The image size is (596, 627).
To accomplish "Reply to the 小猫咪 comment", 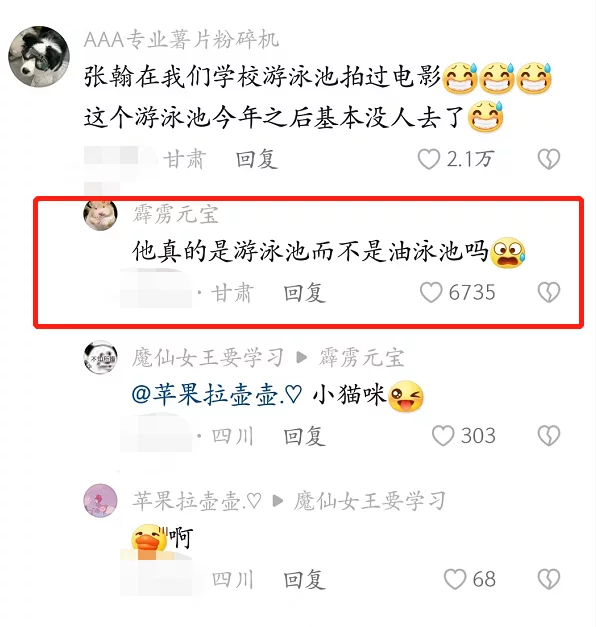I will pyautogui.click(x=304, y=436).
